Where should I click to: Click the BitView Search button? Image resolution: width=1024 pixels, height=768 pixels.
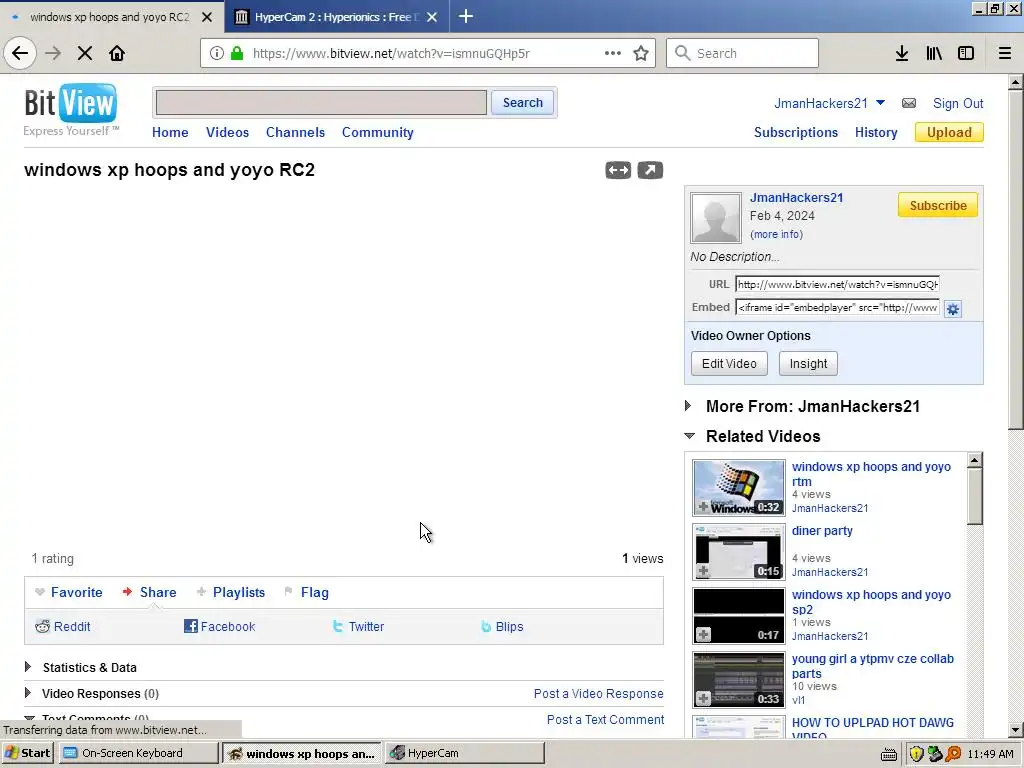point(522,103)
